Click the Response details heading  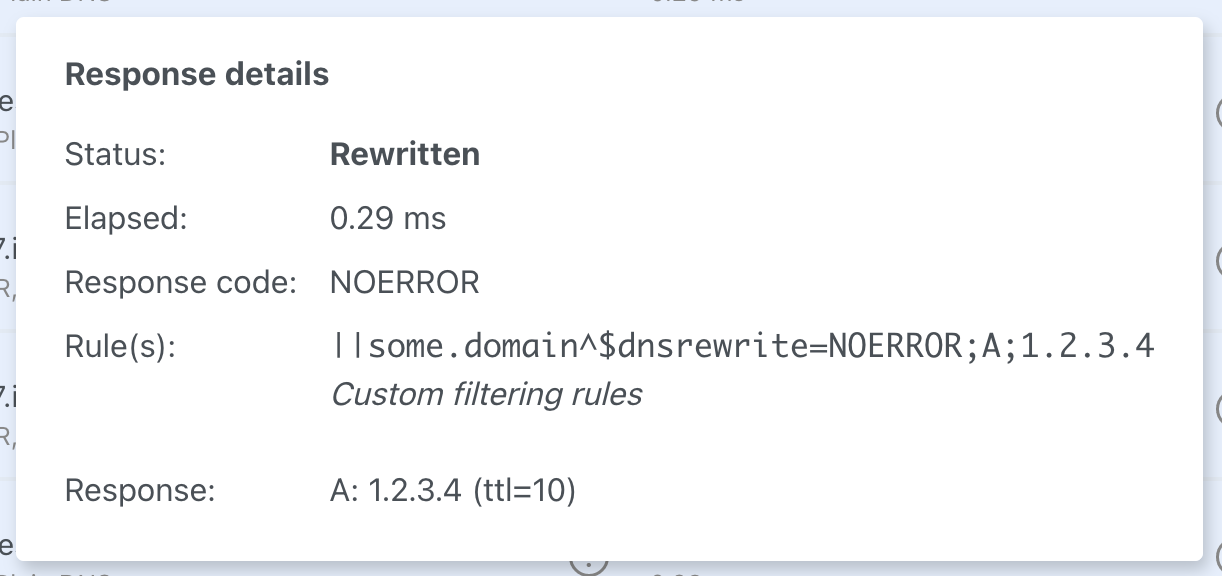[196, 73]
